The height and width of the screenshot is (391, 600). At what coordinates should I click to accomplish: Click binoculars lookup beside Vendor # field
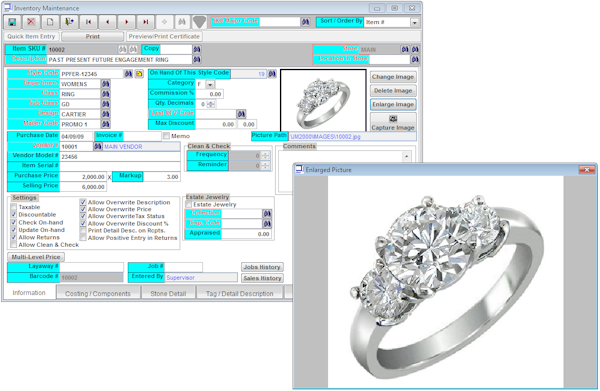pos(98,147)
